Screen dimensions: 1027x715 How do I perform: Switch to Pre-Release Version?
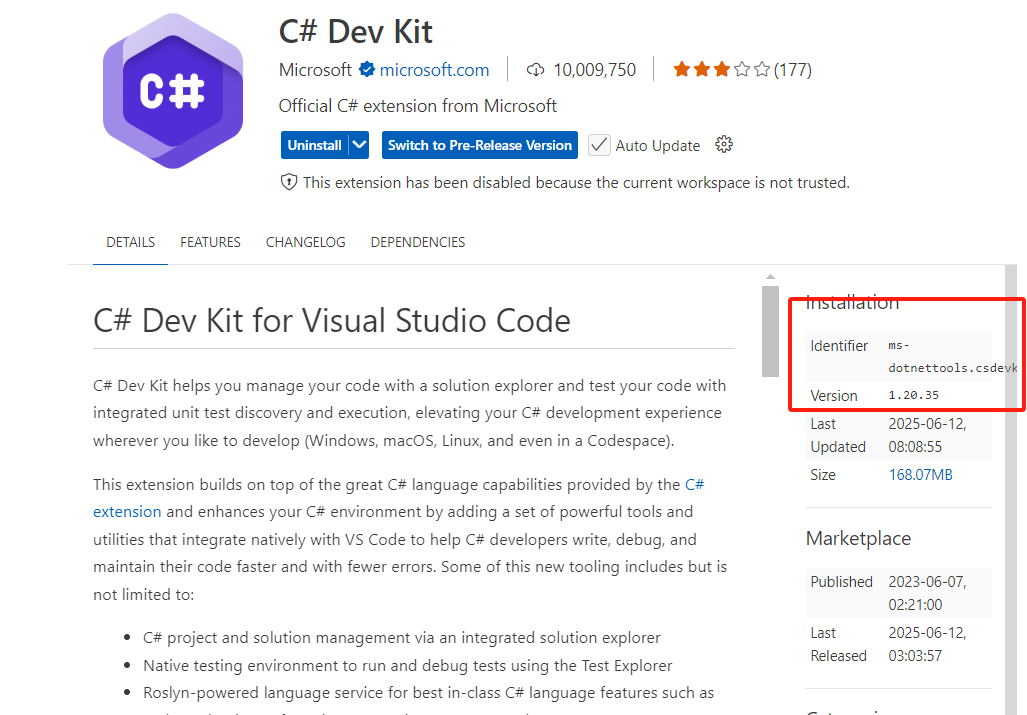pyautogui.click(x=479, y=145)
